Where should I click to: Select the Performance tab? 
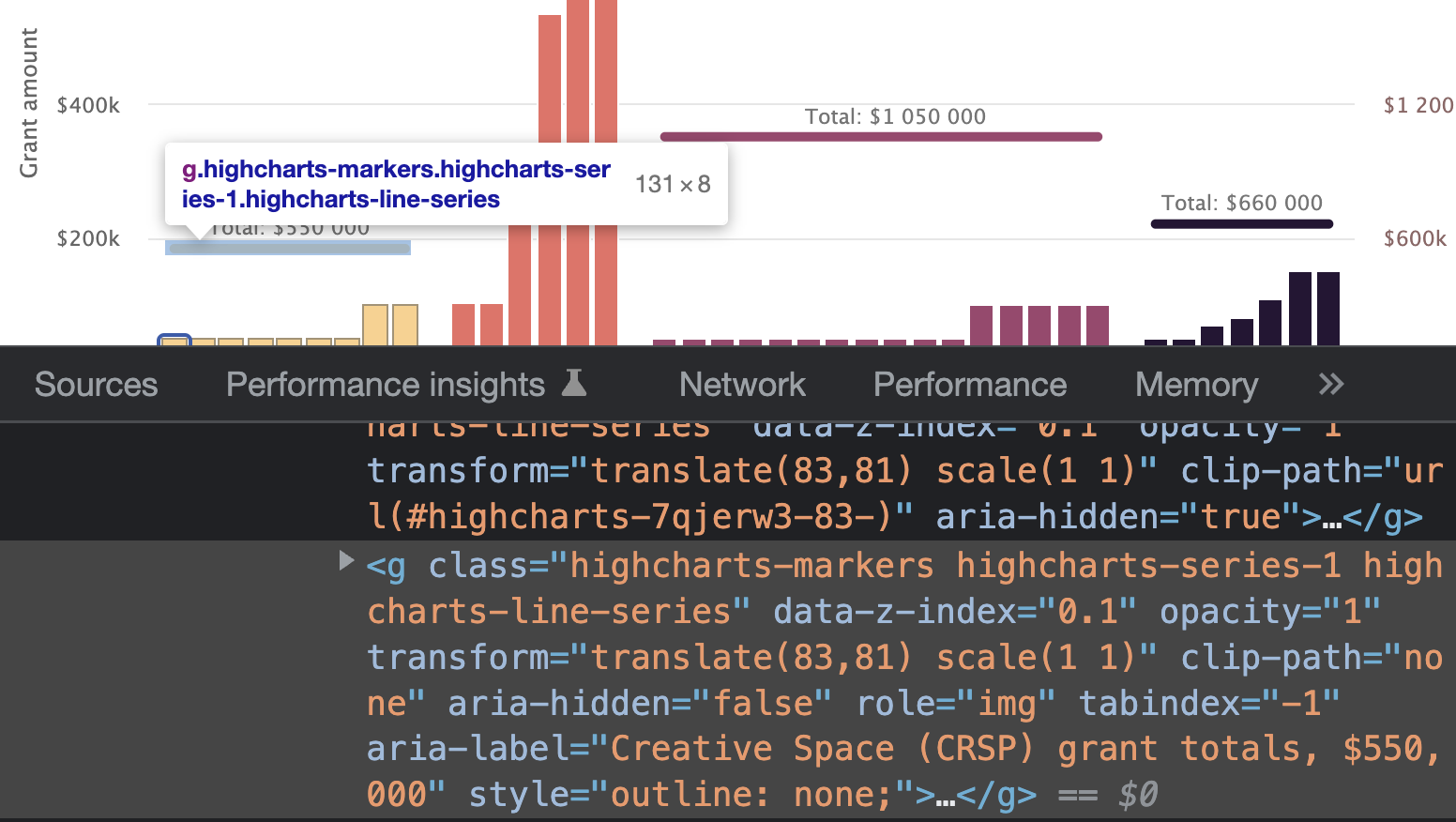[970, 385]
